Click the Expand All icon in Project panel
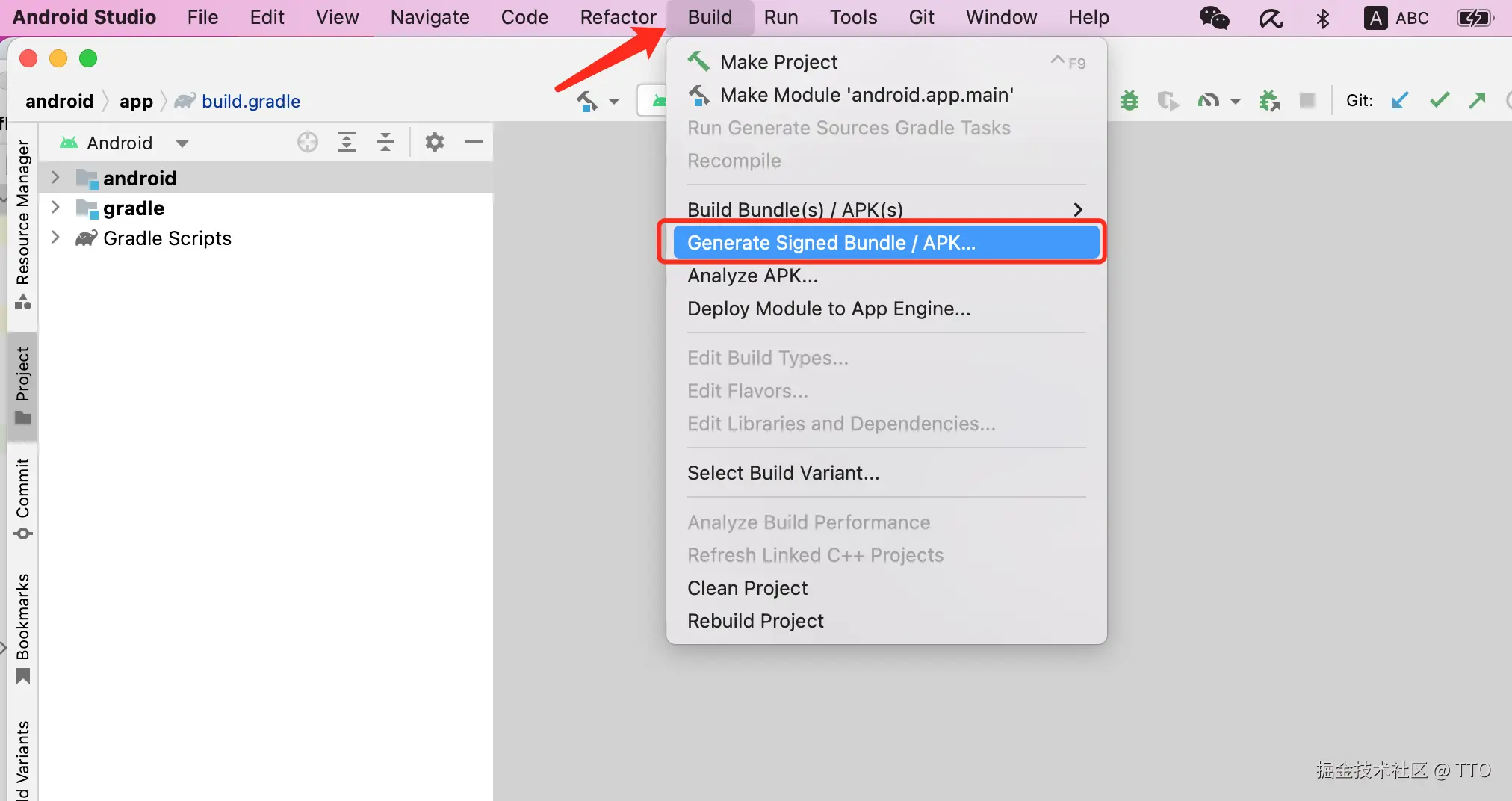 [347, 142]
